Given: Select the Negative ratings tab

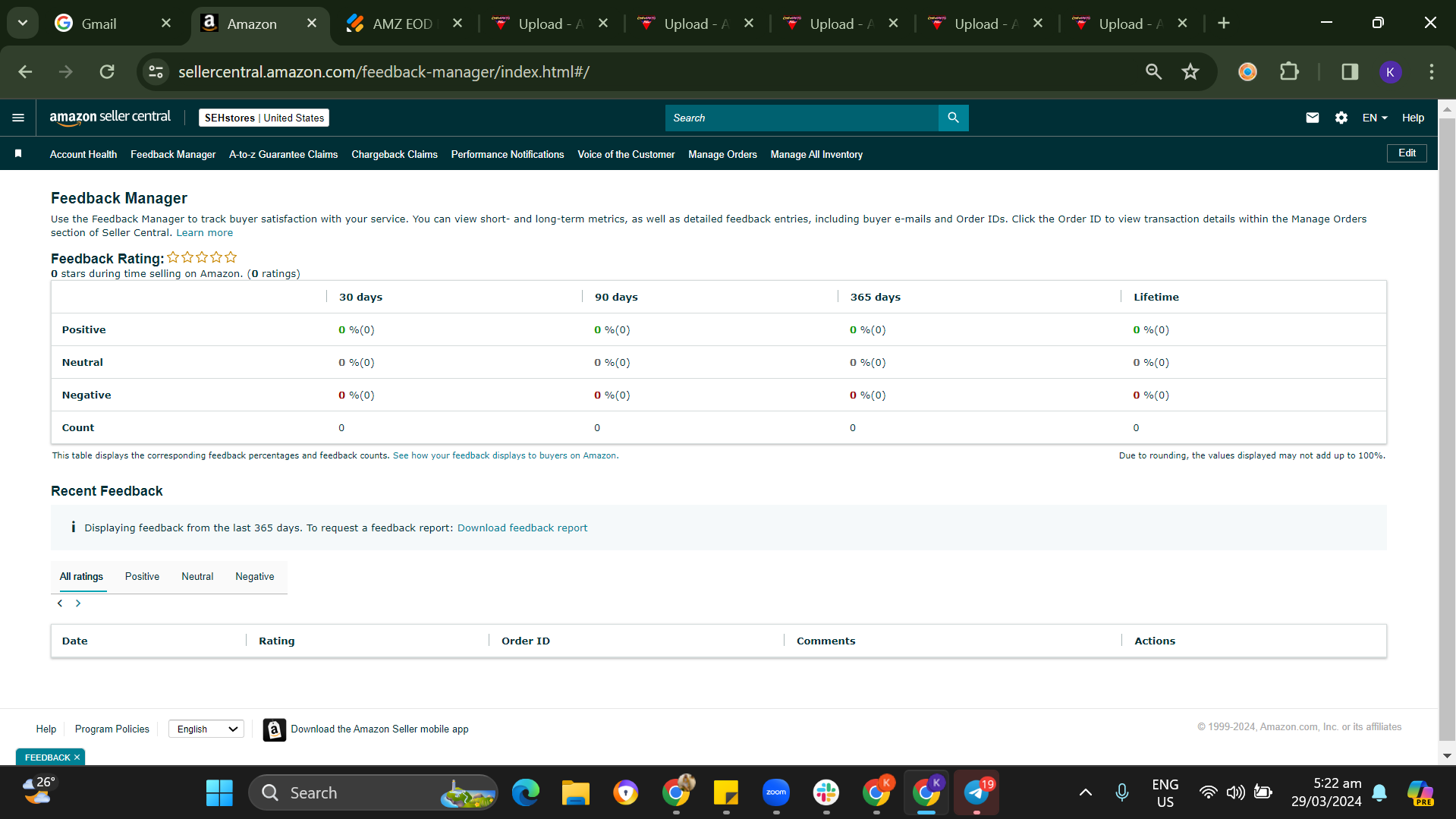Looking at the screenshot, I should (255, 577).
